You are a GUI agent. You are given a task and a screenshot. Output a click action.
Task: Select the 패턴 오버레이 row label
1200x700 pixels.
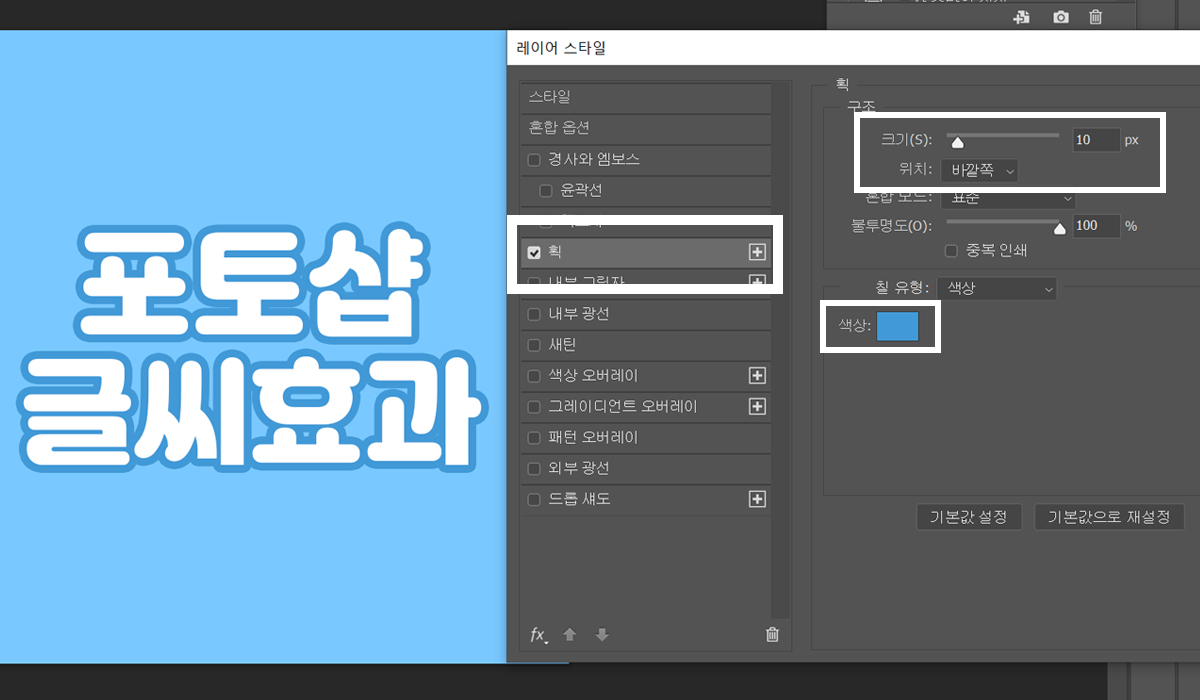tap(593, 438)
